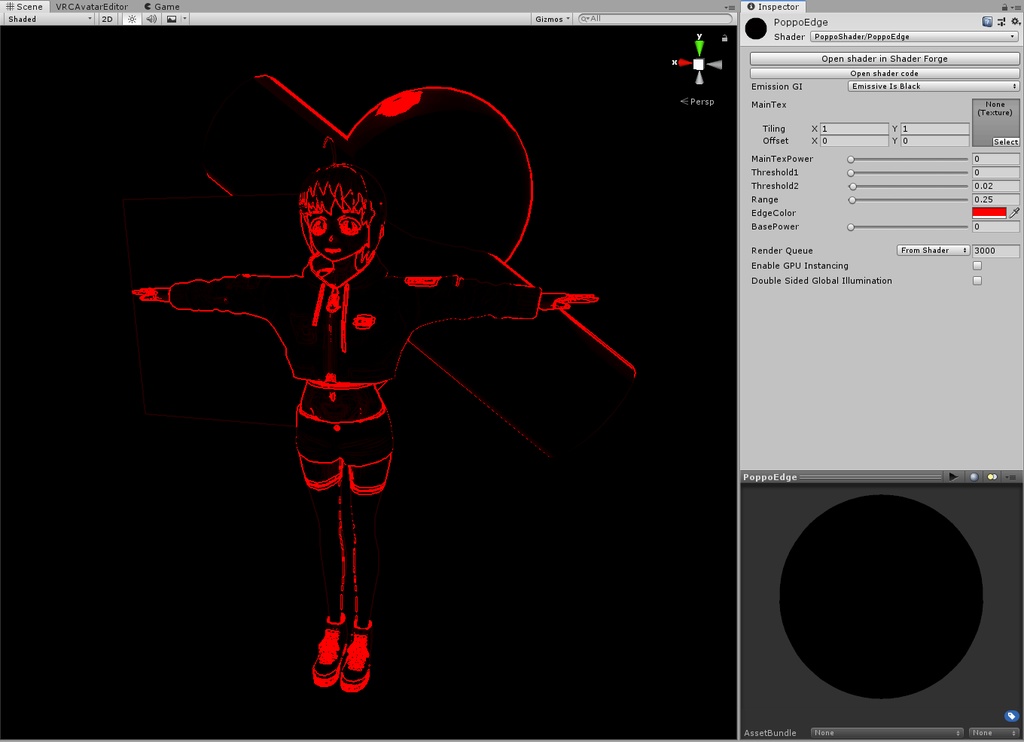Open the red EdgeColor swatch
Viewport: 1024px width, 742px height.
coord(989,213)
